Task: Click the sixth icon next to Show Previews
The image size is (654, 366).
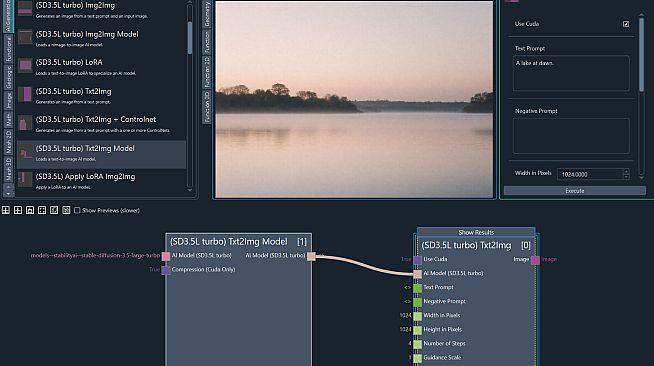Action: pyautogui.click(x=66, y=210)
